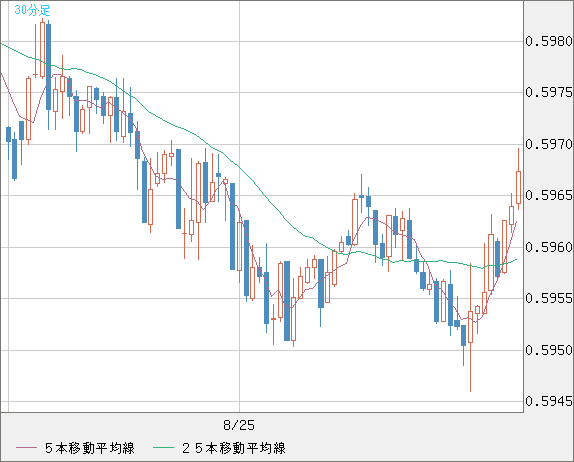The height and width of the screenshot is (462, 574).
Task: Click the 0.5960 price axis label
Action: coord(549,247)
